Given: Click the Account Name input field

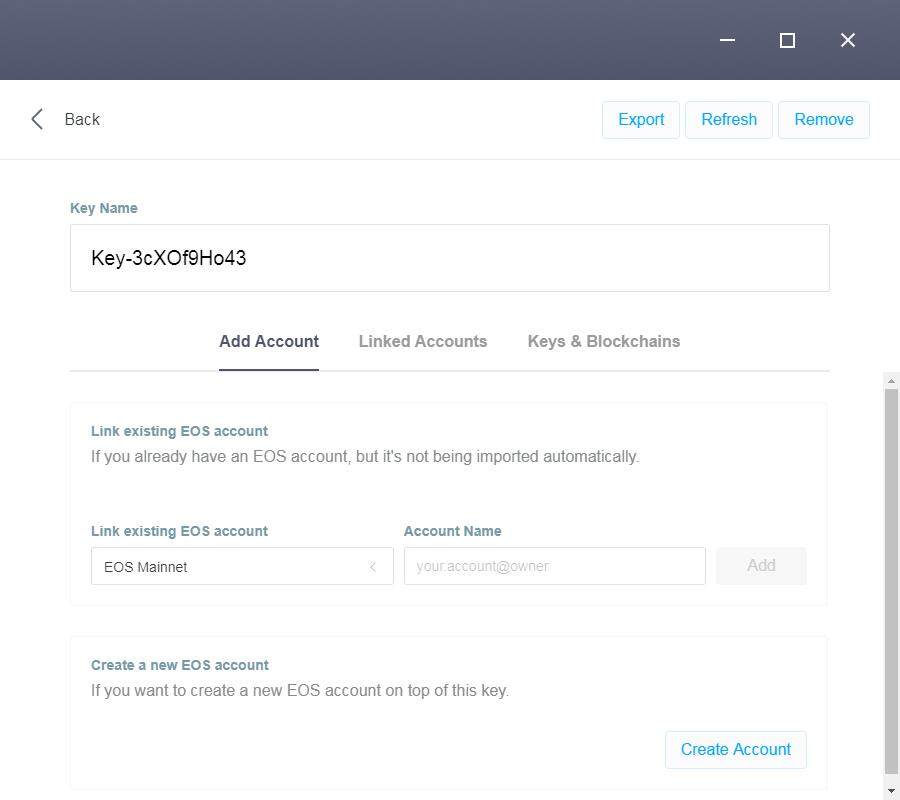Looking at the screenshot, I should pos(554,566).
